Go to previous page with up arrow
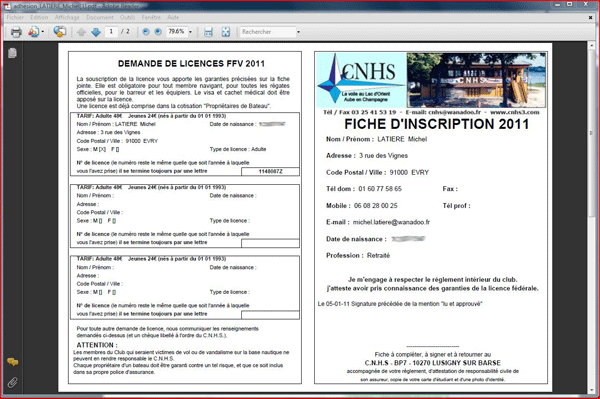This screenshot has width=600, height=399. pyautogui.click(x=81, y=32)
